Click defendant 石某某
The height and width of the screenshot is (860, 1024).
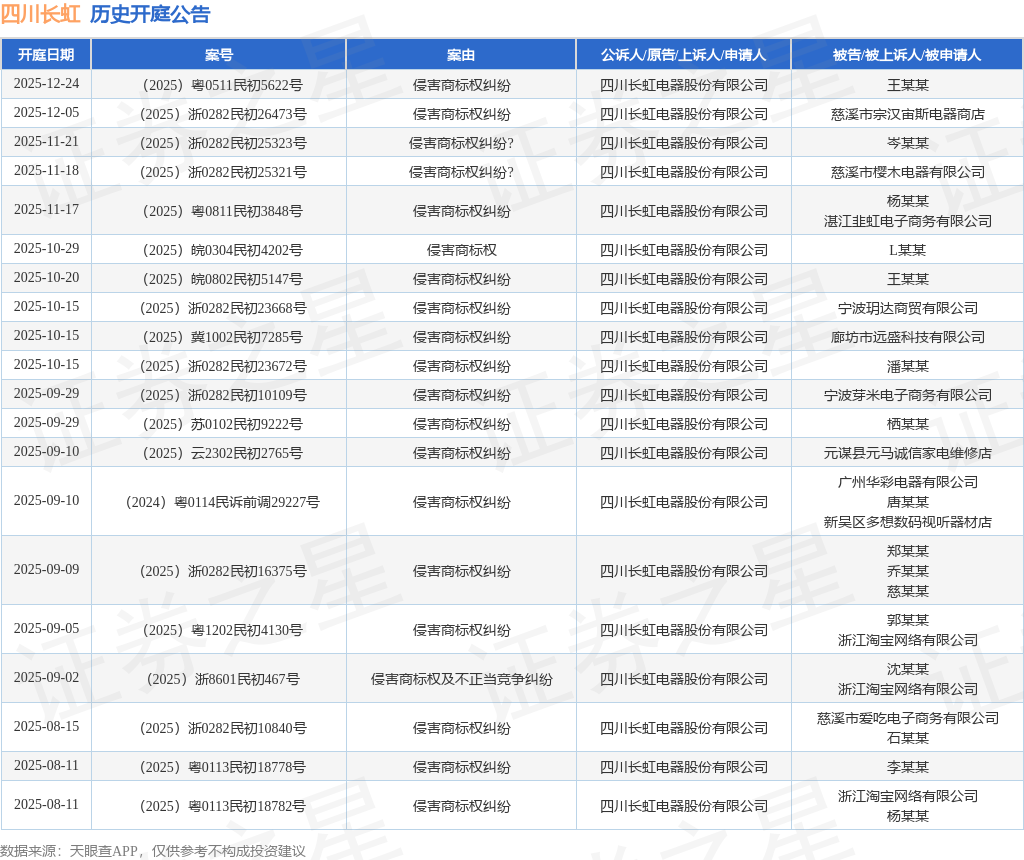tap(908, 739)
